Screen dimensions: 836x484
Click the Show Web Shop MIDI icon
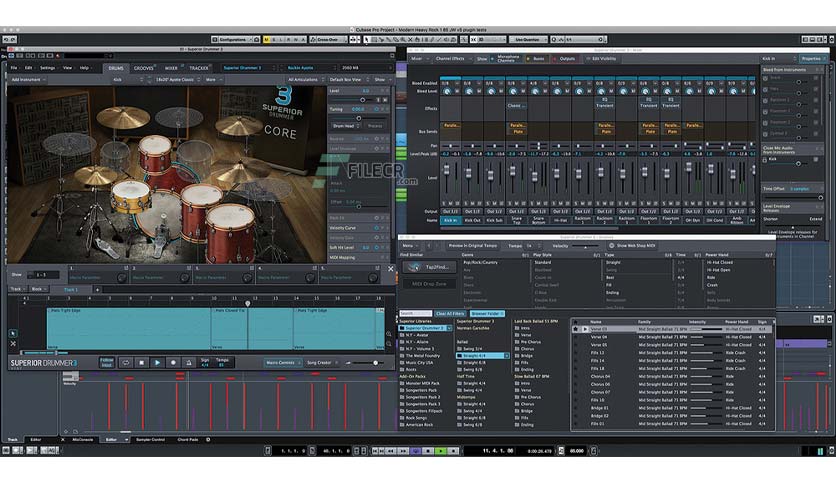click(x=612, y=246)
